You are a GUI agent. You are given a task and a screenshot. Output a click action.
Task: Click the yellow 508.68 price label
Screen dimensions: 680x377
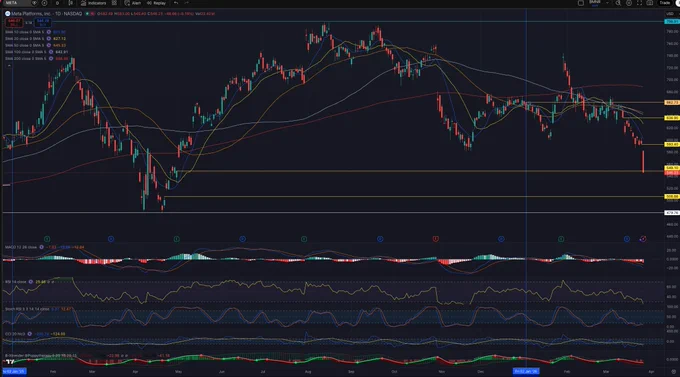click(672, 197)
